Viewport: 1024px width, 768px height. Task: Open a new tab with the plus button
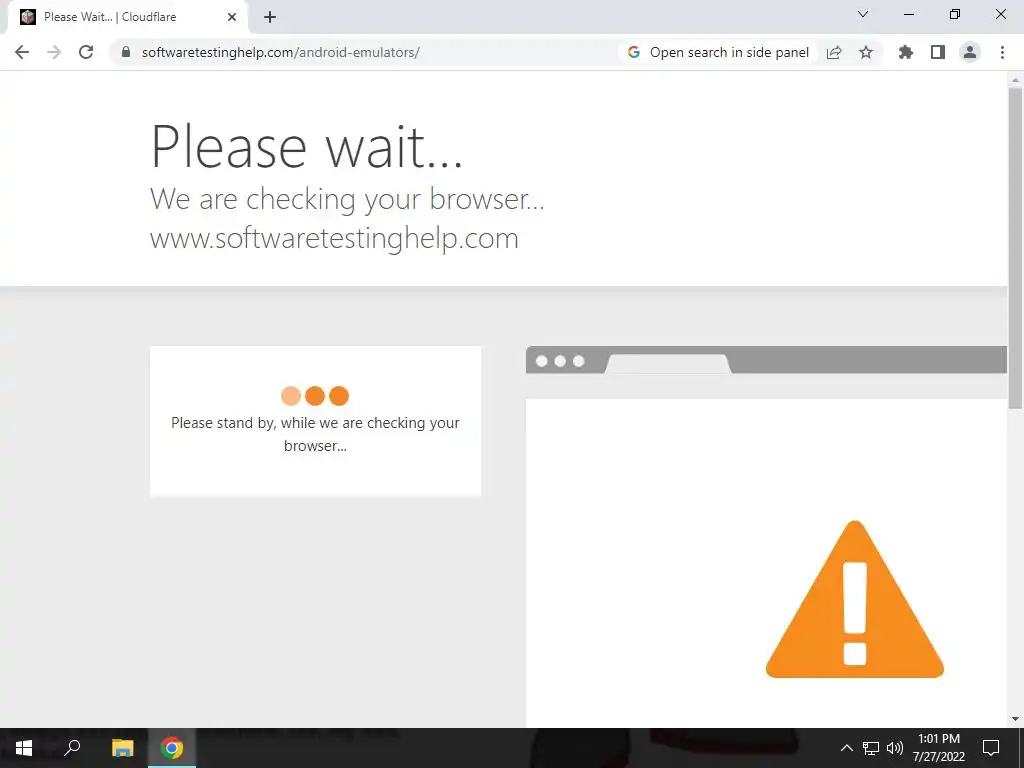point(270,17)
